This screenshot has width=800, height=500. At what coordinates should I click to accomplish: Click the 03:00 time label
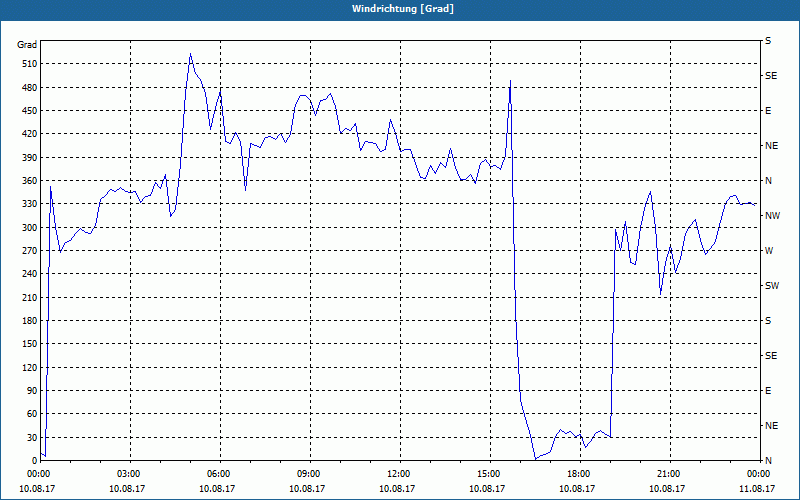tap(130, 474)
